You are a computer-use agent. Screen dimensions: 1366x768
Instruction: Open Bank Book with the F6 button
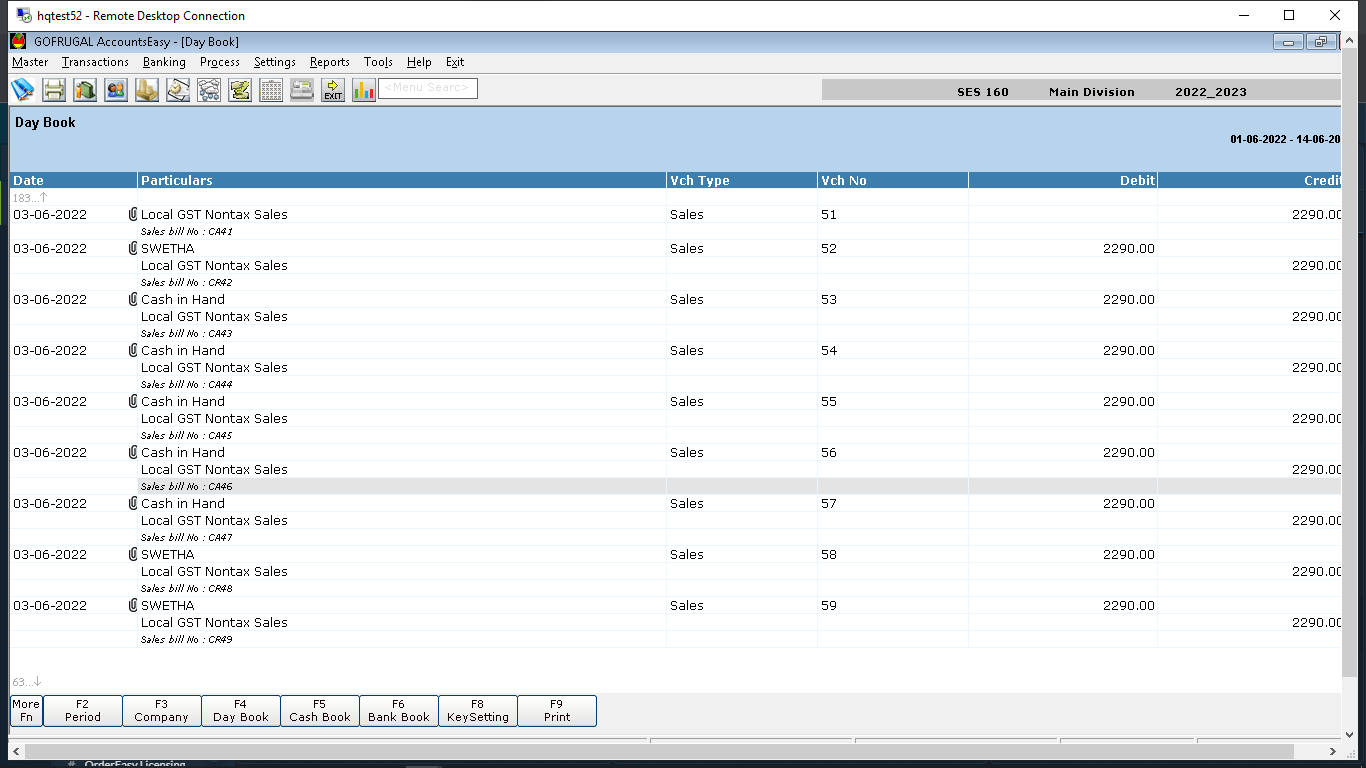tap(399, 711)
